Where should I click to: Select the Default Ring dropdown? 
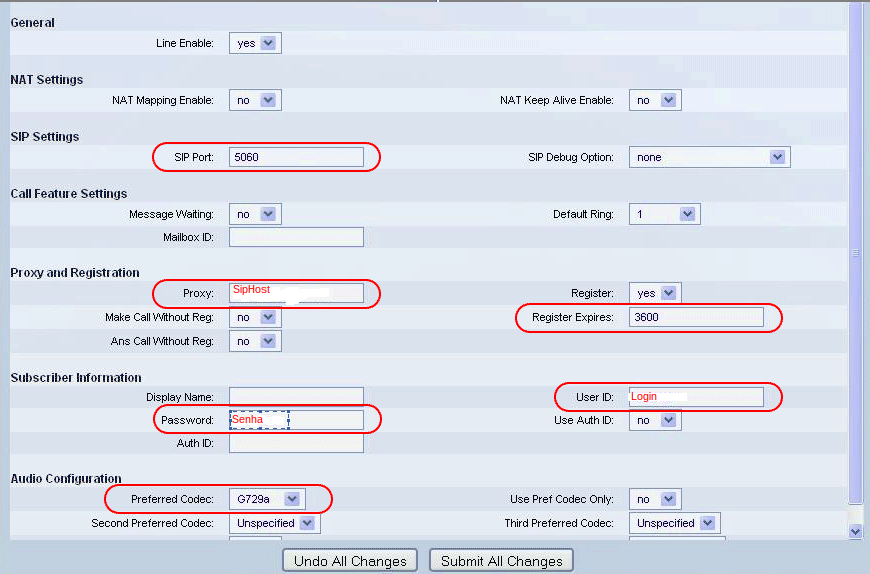click(x=664, y=214)
